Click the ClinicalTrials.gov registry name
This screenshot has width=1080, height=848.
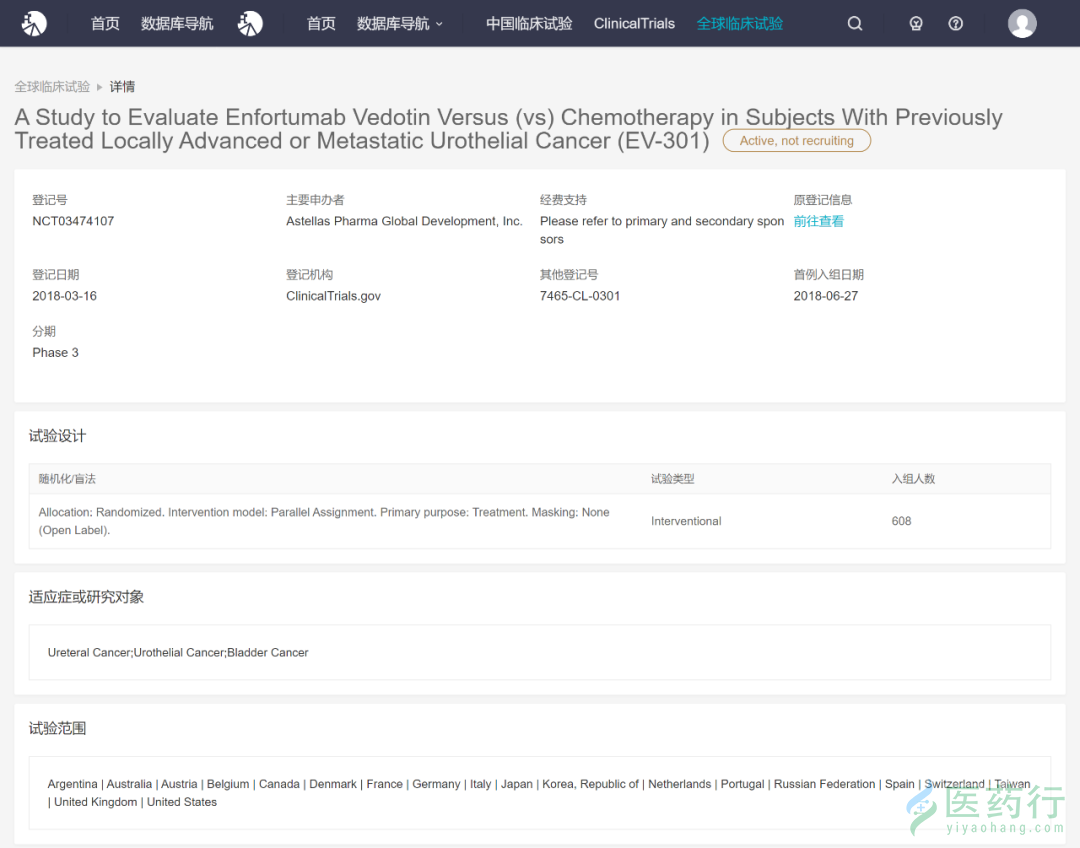coord(333,296)
